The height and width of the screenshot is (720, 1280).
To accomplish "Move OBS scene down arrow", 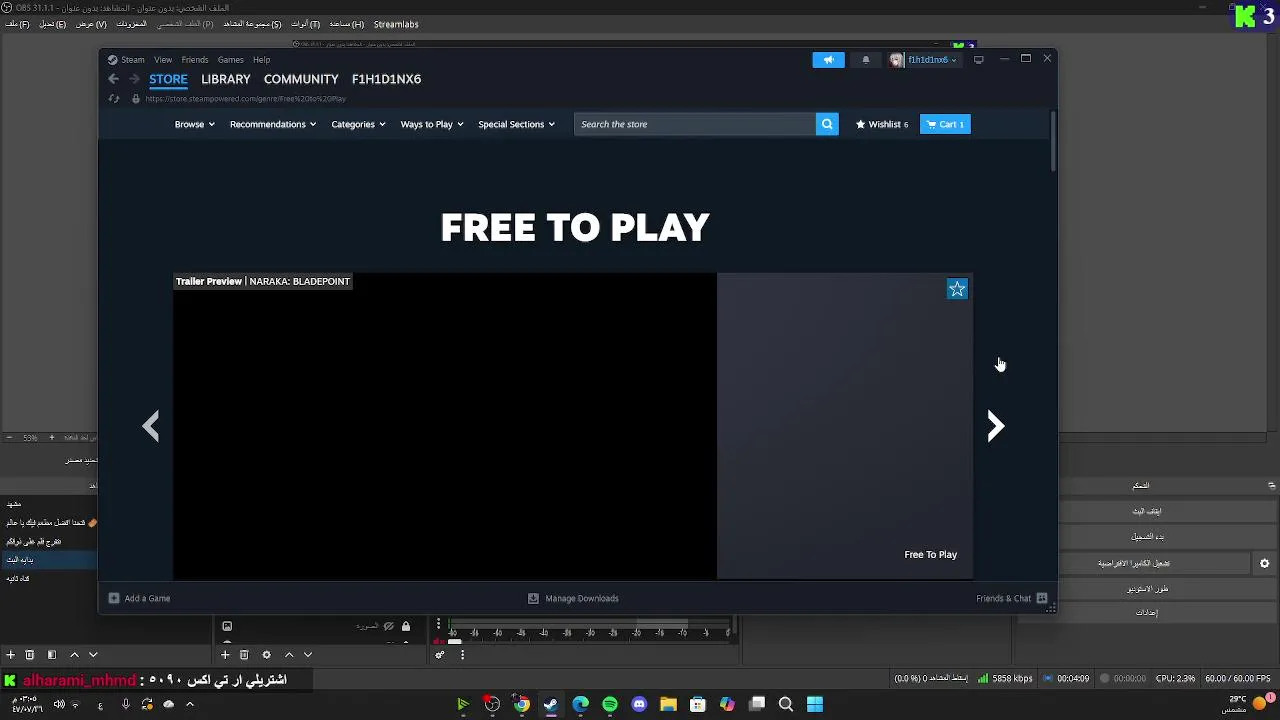I will click(x=93, y=655).
